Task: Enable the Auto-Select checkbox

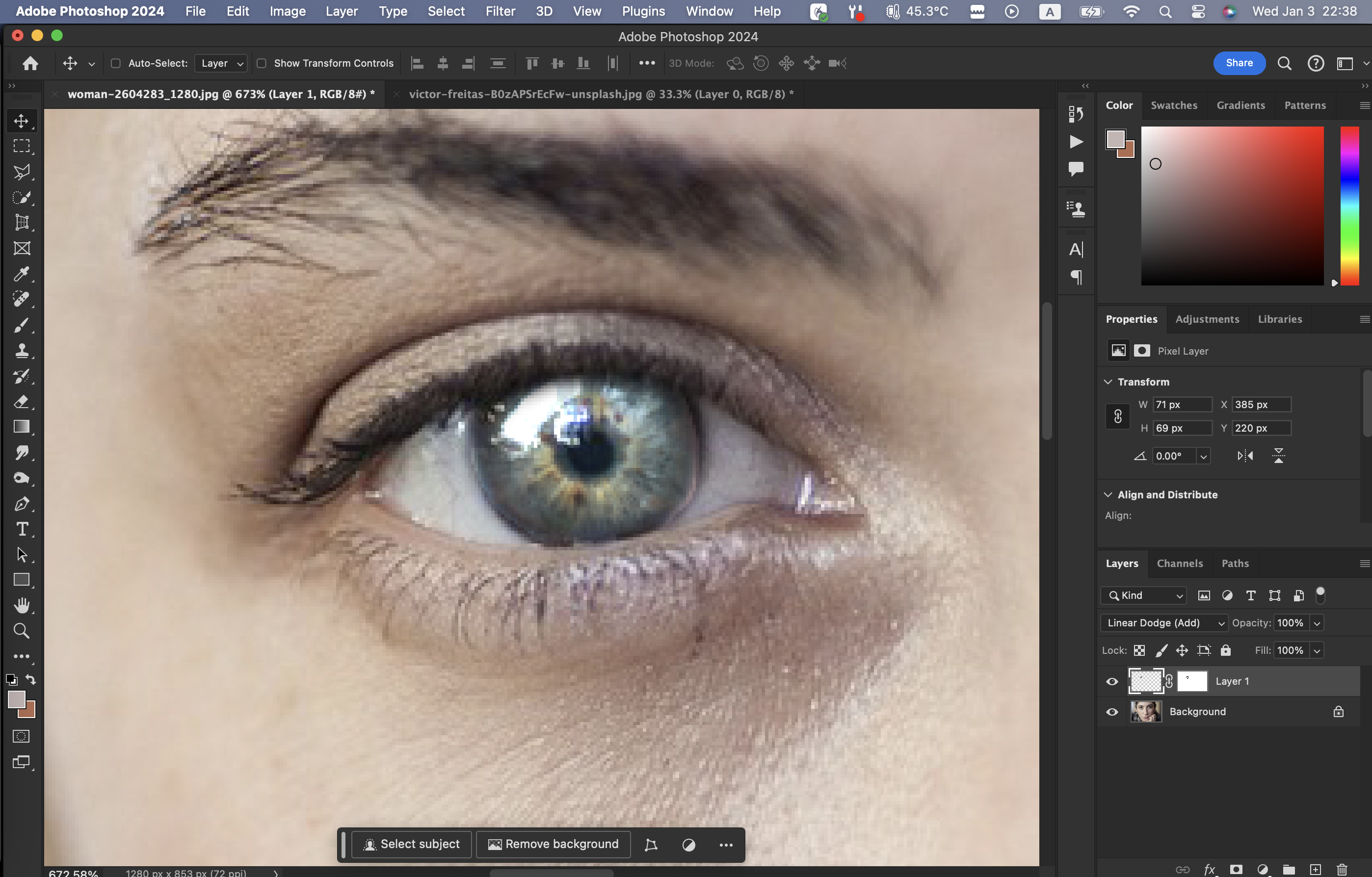Action: (116, 63)
